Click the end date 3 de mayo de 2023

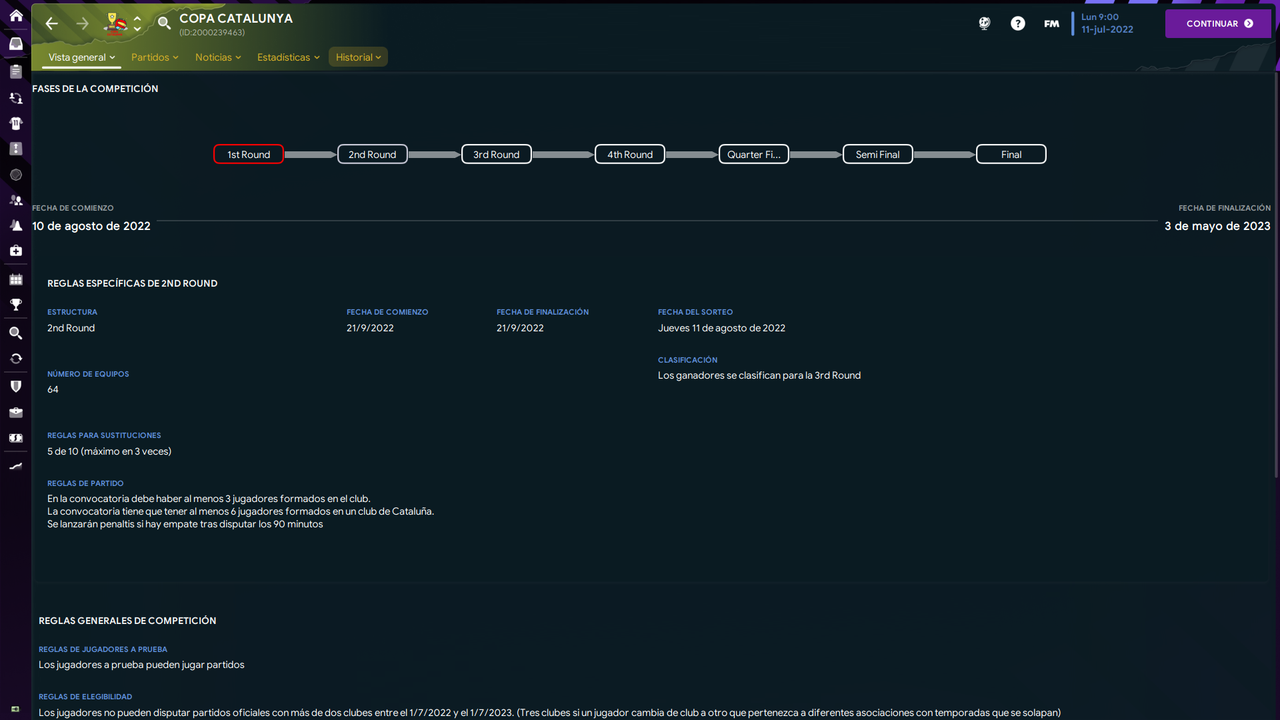[1217, 226]
